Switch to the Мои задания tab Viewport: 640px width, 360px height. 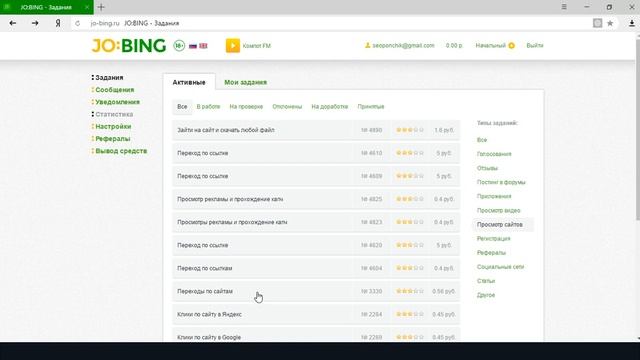click(x=245, y=82)
